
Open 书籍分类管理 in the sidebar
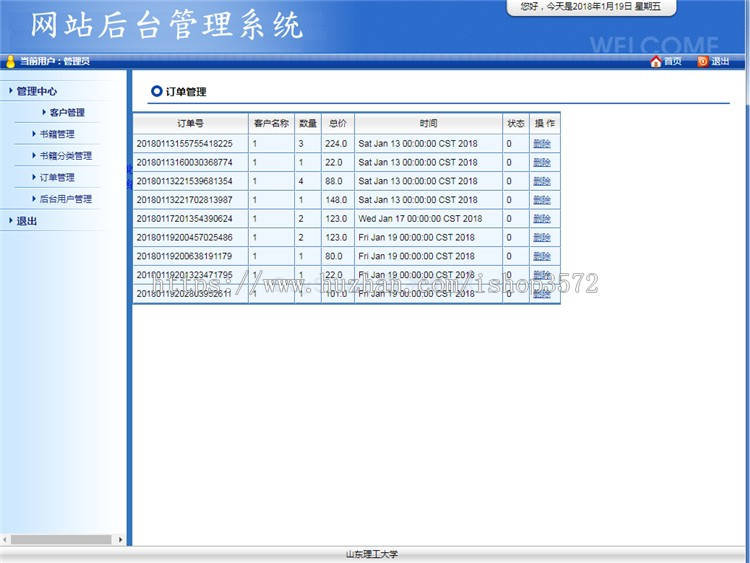pos(66,155)
